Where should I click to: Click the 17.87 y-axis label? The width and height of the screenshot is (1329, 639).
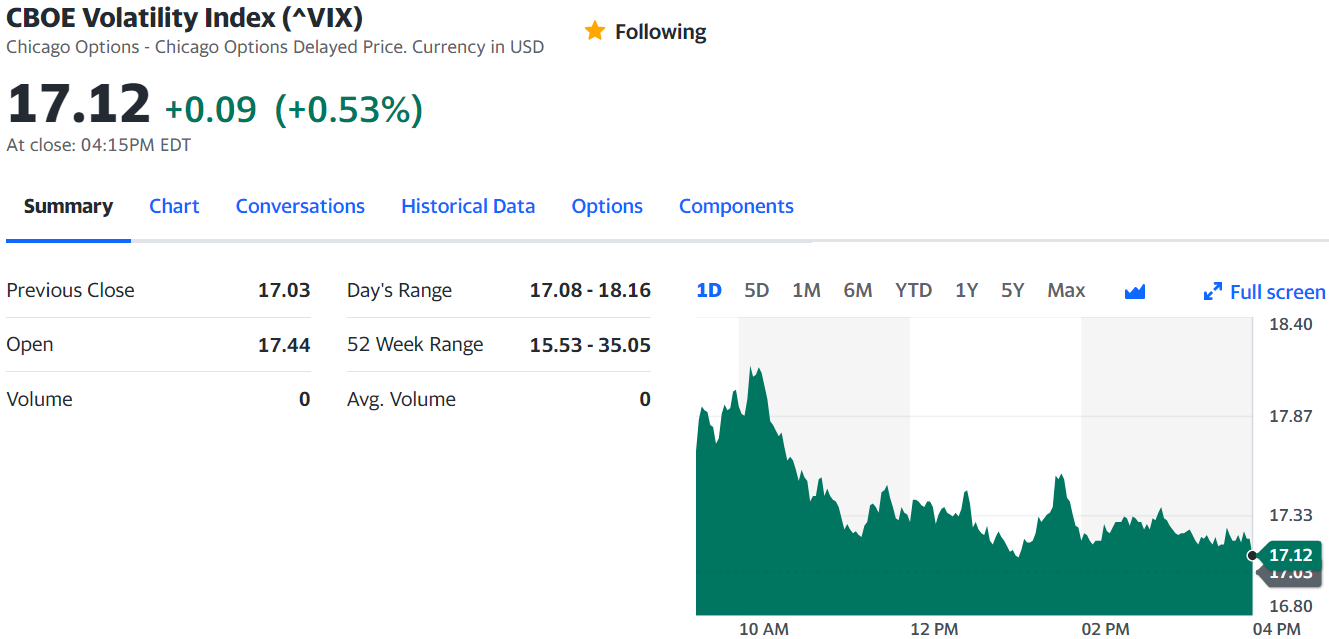[1290, 416]
